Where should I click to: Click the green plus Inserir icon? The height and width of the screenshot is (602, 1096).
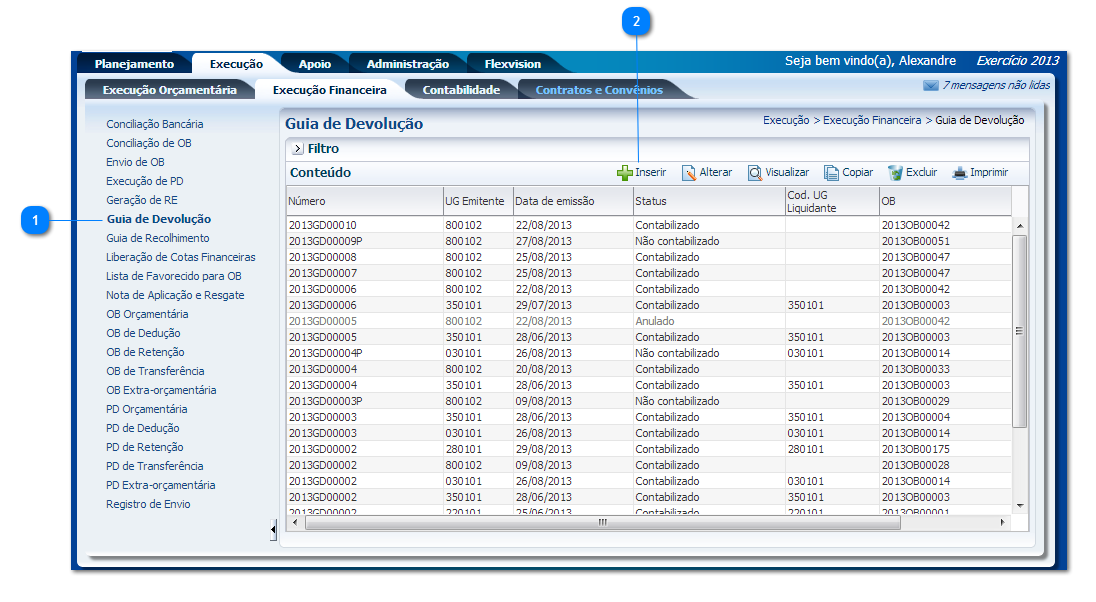[624, 173]
